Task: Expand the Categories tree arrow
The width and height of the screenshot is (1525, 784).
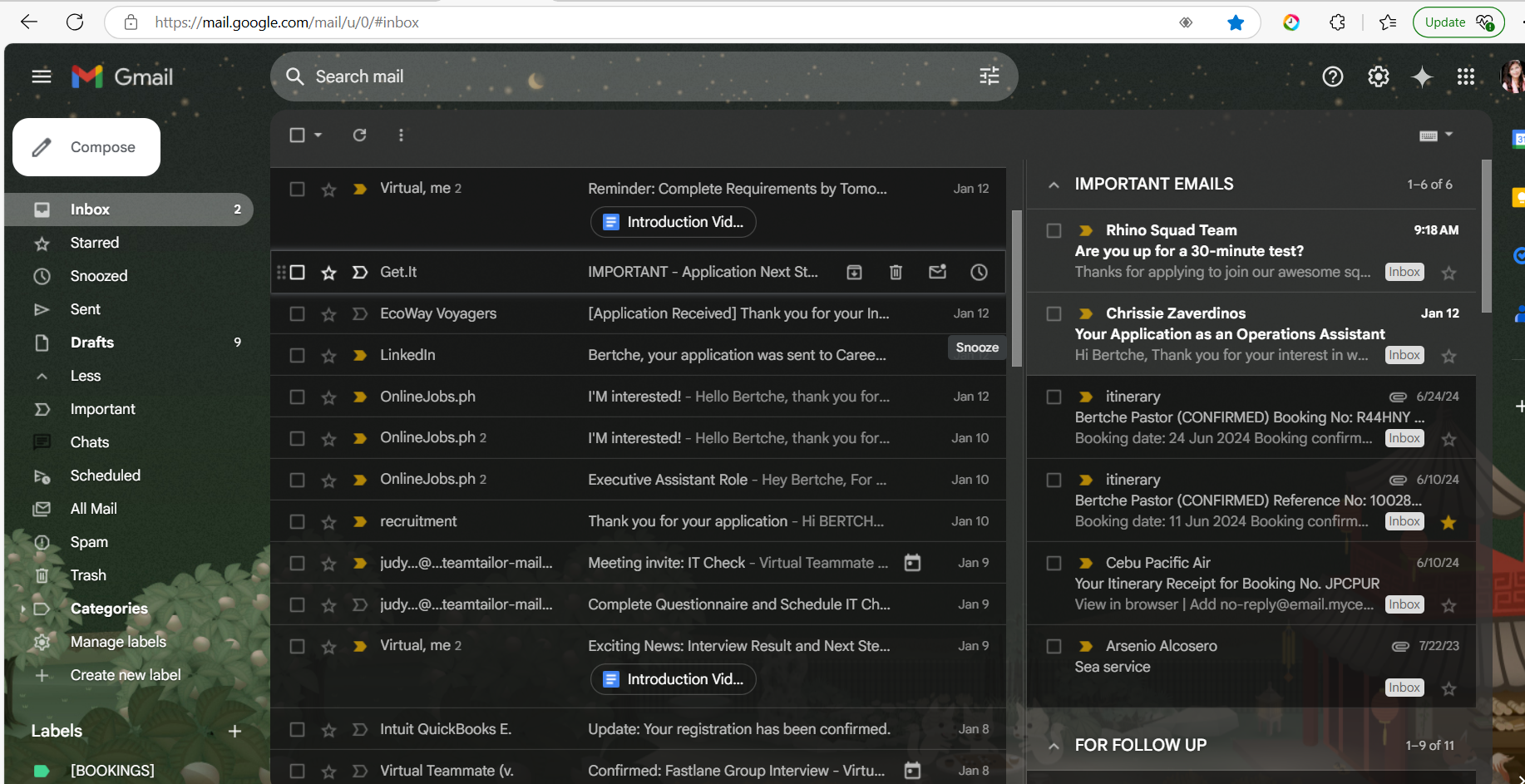Action: (x=22, y=609)
